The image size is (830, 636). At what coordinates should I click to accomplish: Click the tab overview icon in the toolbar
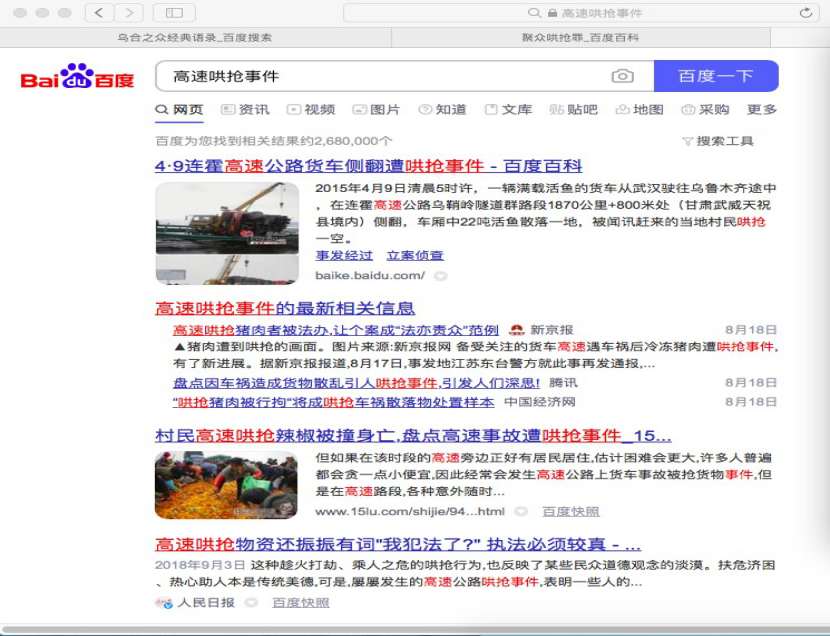(x=173, y=11)
